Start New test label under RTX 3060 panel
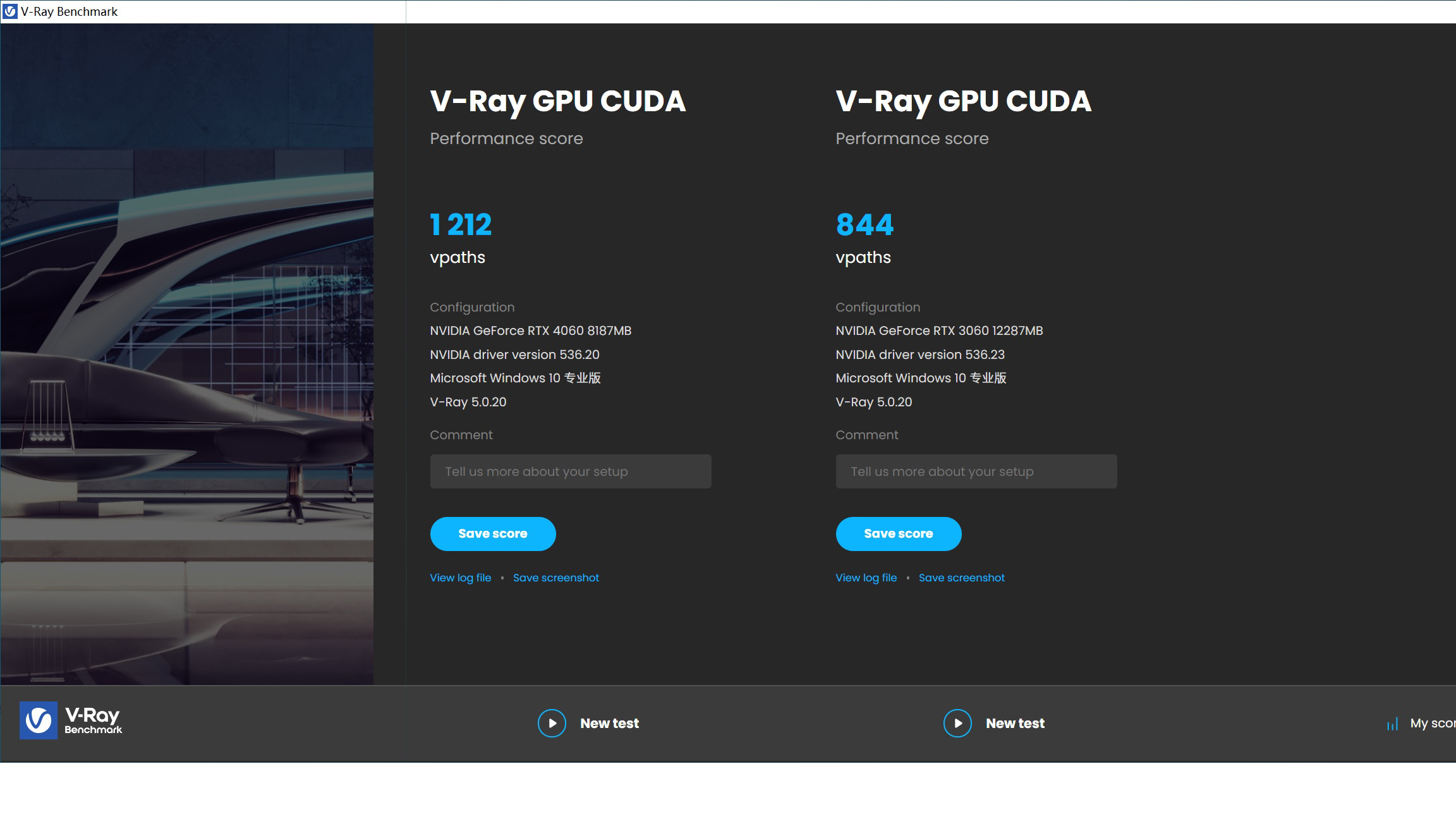Screen dimensions: 1456x819 [1016, 724]
